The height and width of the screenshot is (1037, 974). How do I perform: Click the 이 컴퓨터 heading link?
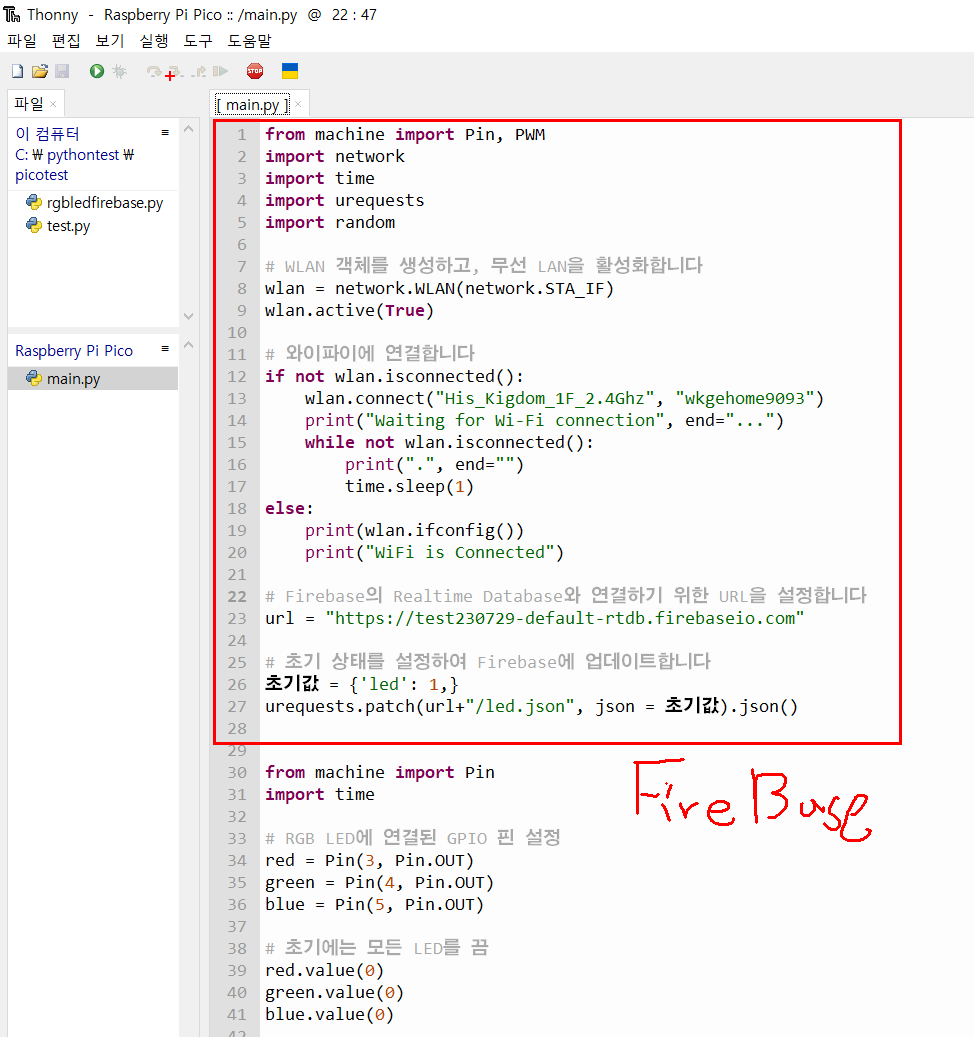pos(47,134)
